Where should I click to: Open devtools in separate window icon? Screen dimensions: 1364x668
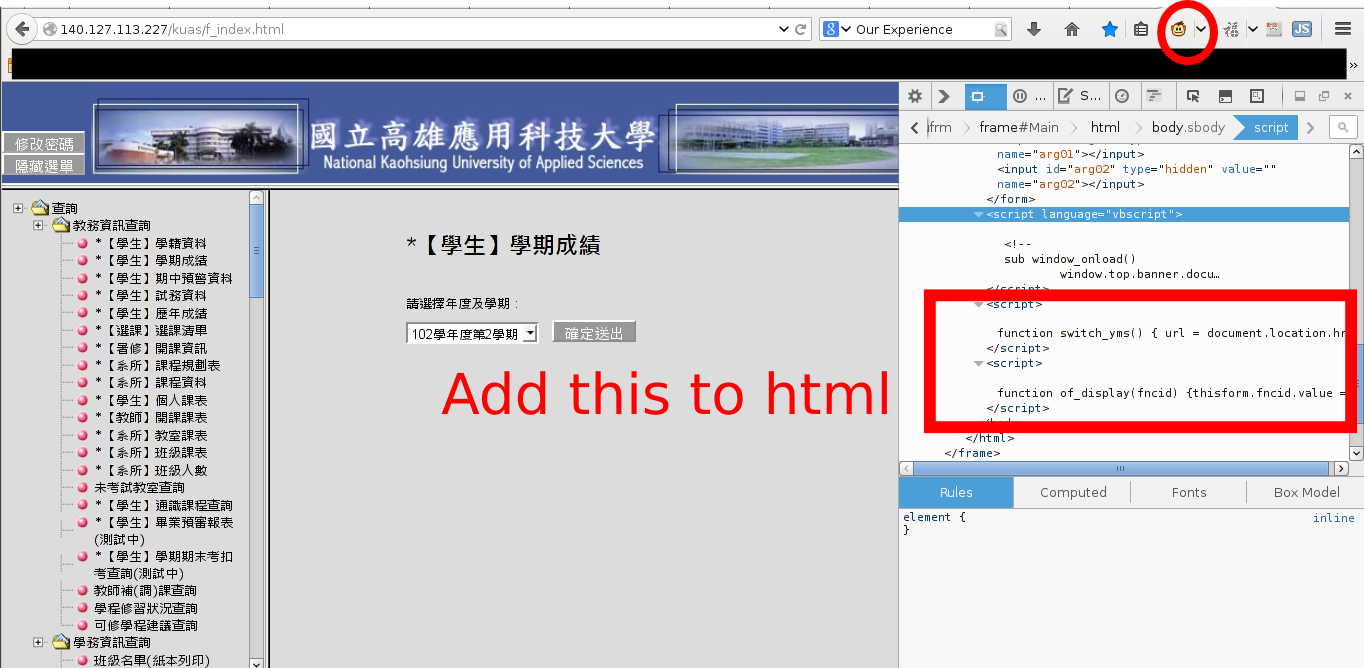pos(1324,96)
